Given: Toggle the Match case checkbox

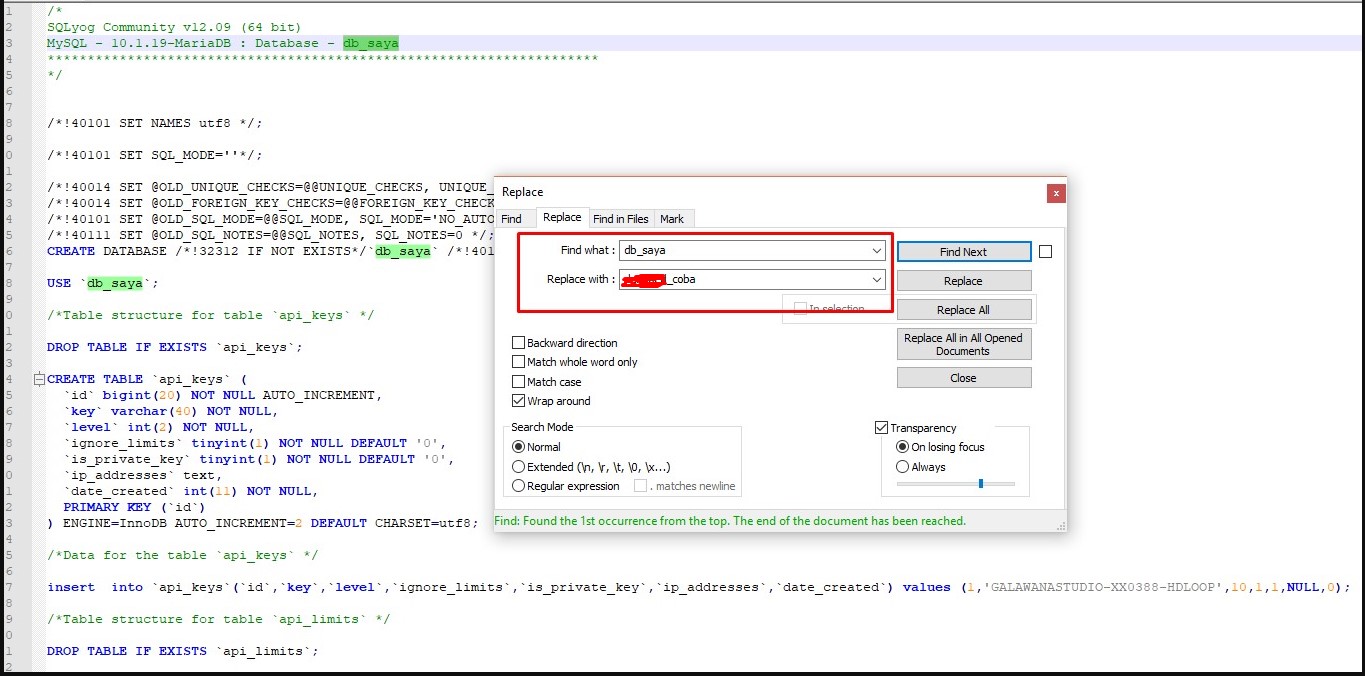Looking at the screenshot, I should tap(519, 382).
